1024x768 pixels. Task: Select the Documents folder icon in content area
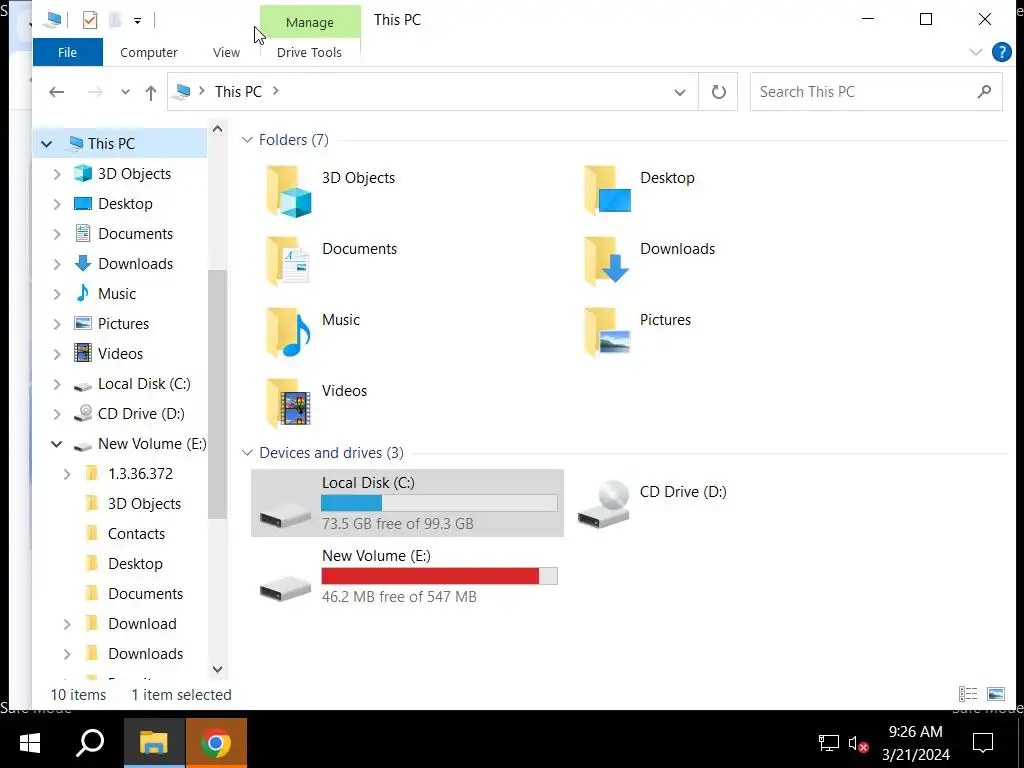click(287, 261)
